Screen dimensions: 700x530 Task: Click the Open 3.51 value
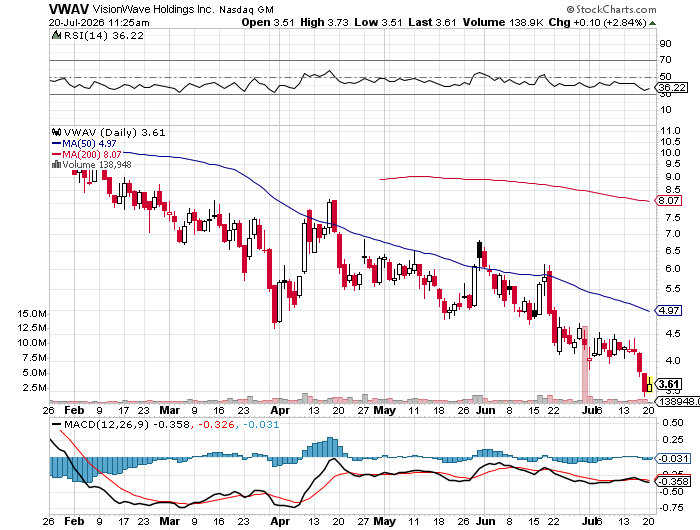point(268,22)
